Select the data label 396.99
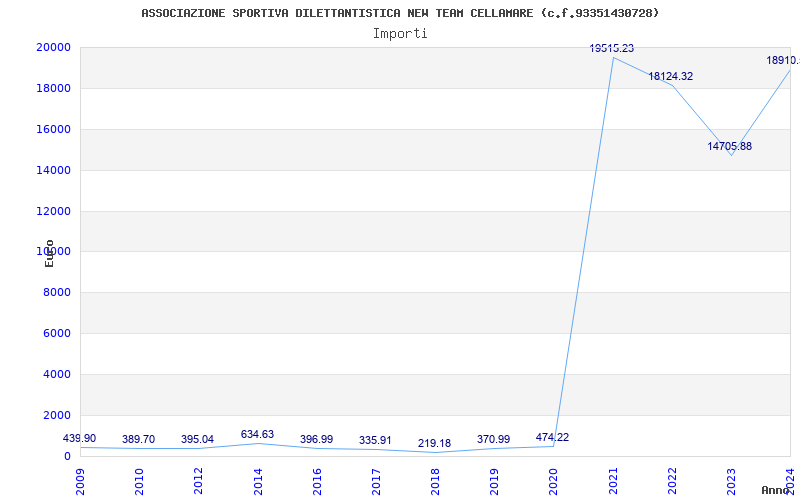800x500 pixels. tap(316, 439)
